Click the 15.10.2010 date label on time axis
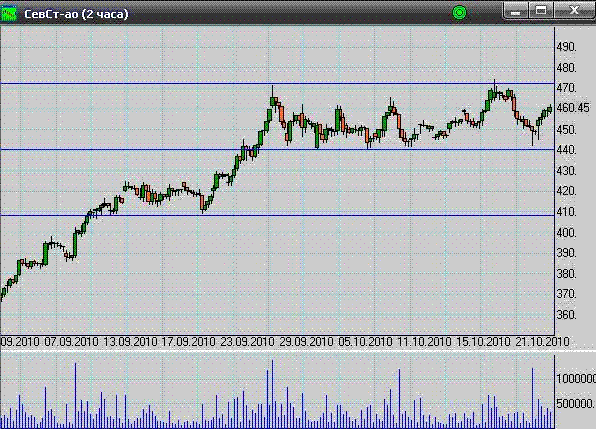 point(483,342)
